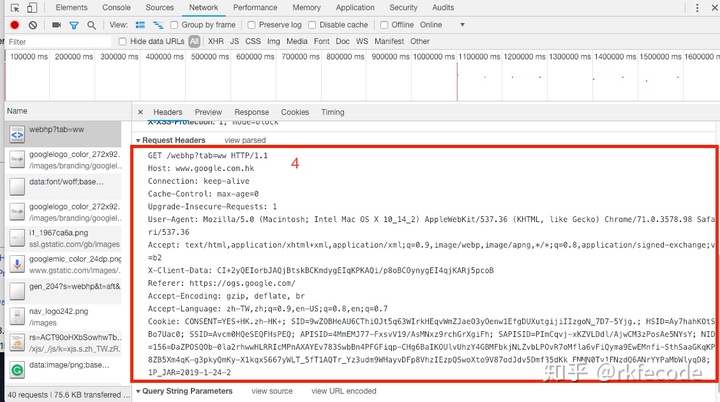720x402 pixels.
Task: Open the Audits panel tab
Action: pos(443,7)
